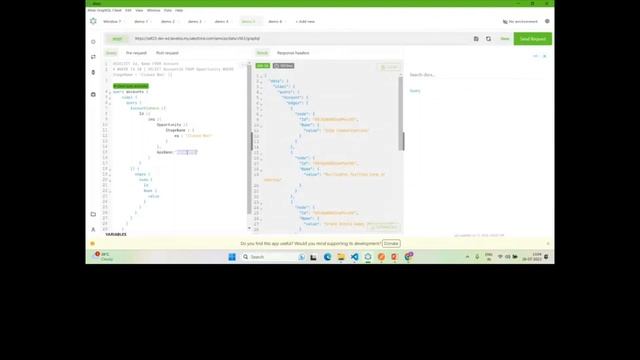Collapse result fold arrow at line 8

pos(261,115)
